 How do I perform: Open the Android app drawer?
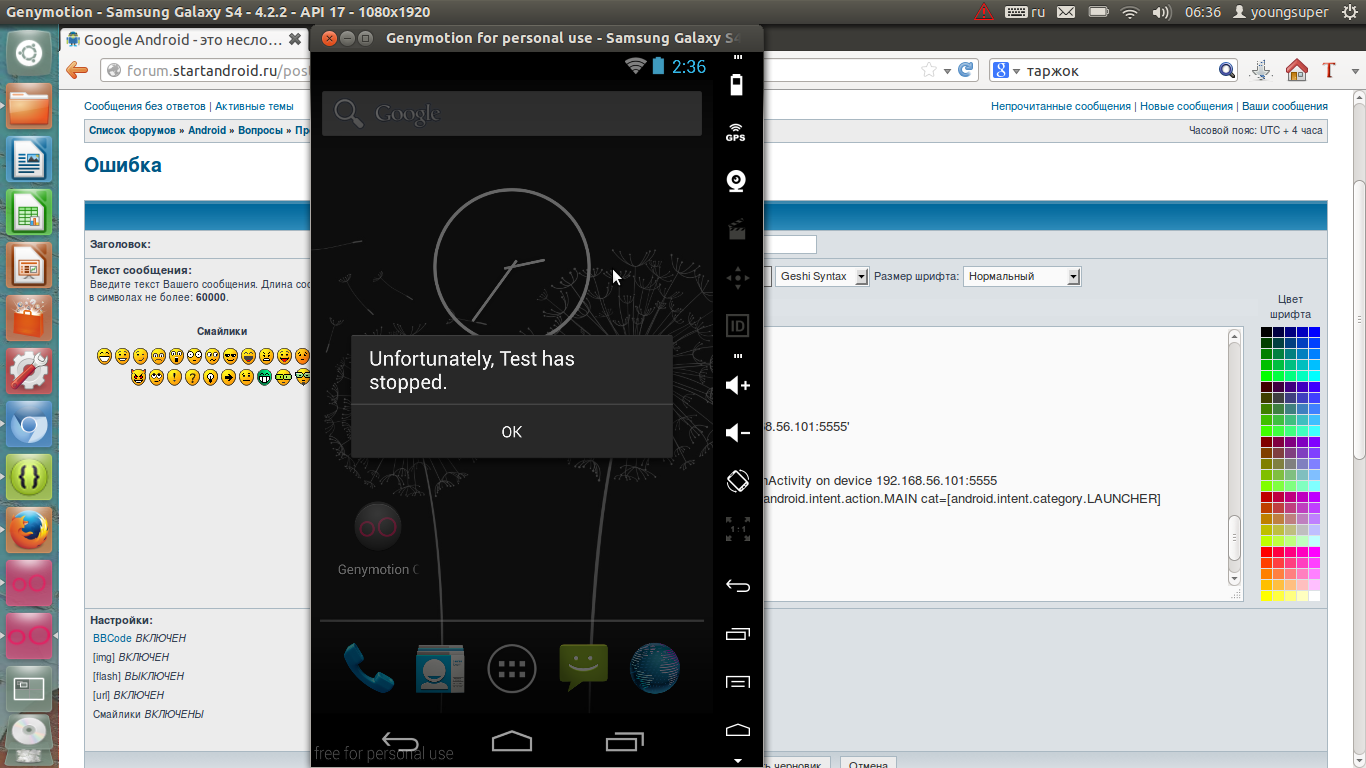512,668
